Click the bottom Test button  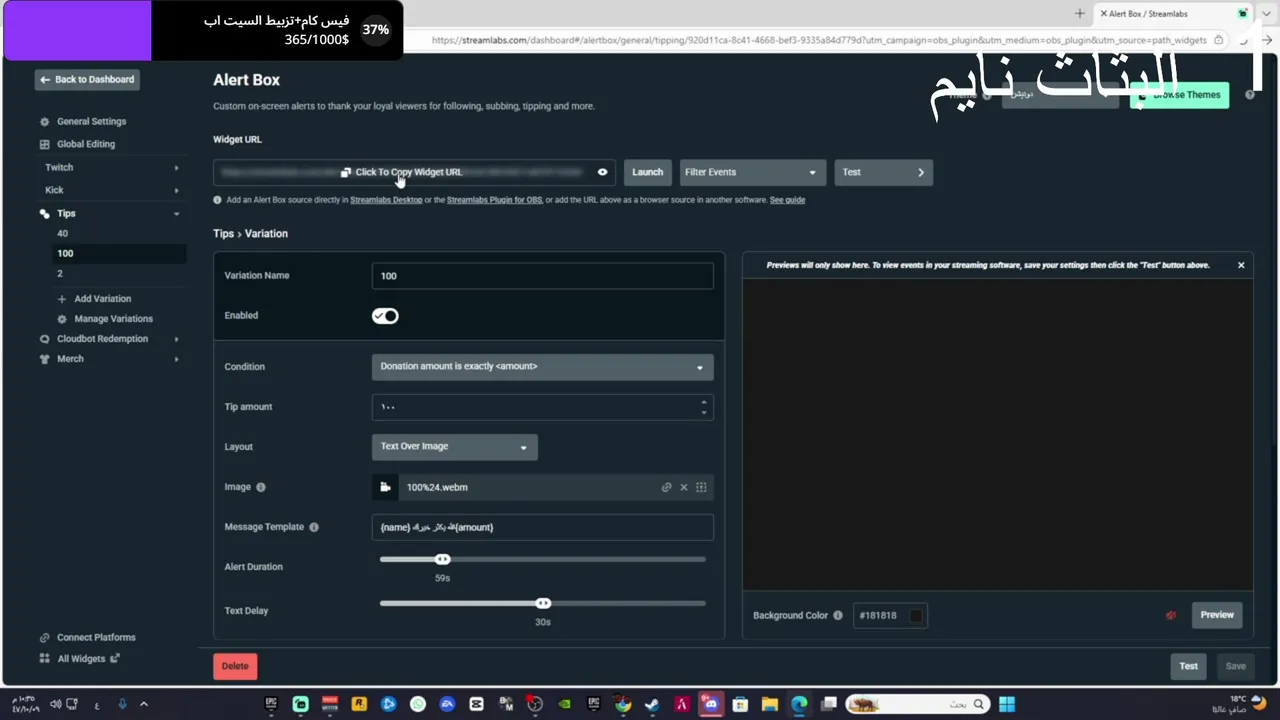pyautogui.click(x=1188, y=666)
